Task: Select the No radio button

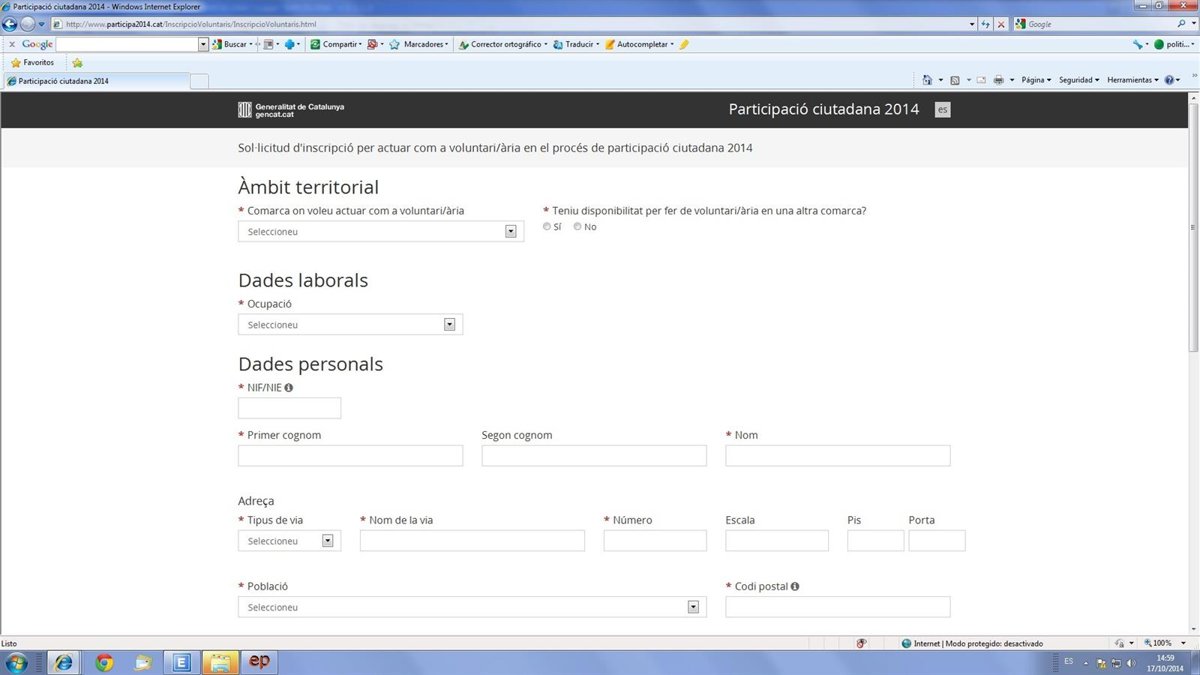Action: pyautogui.click(x=578, y=227)
